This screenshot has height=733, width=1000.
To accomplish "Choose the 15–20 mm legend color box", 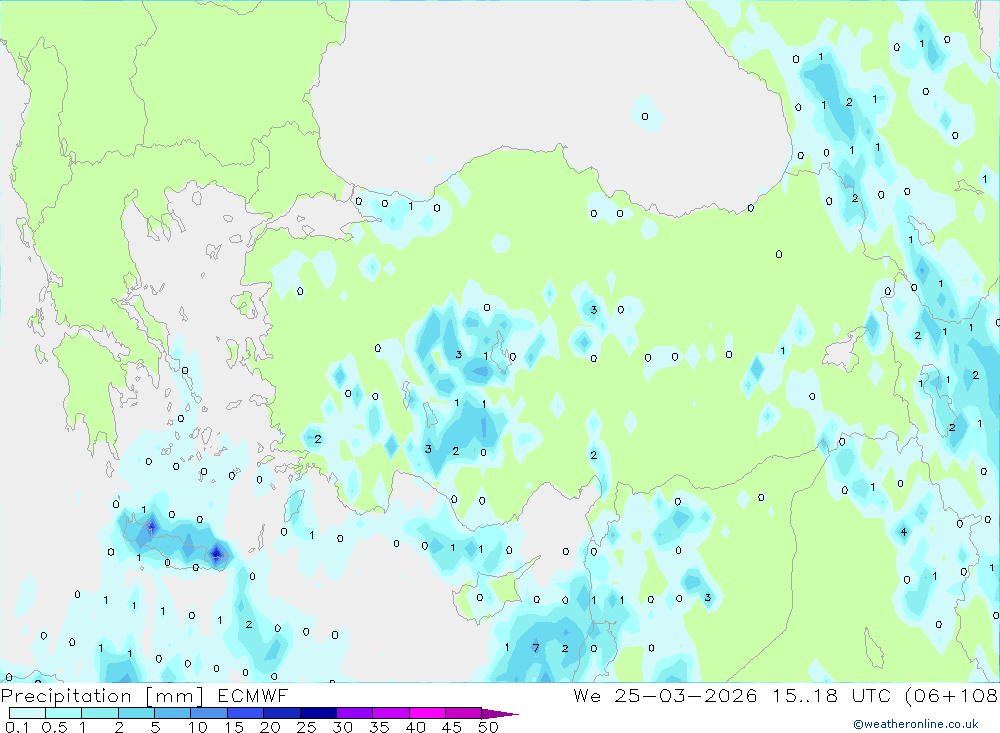I will click(246, 713).
